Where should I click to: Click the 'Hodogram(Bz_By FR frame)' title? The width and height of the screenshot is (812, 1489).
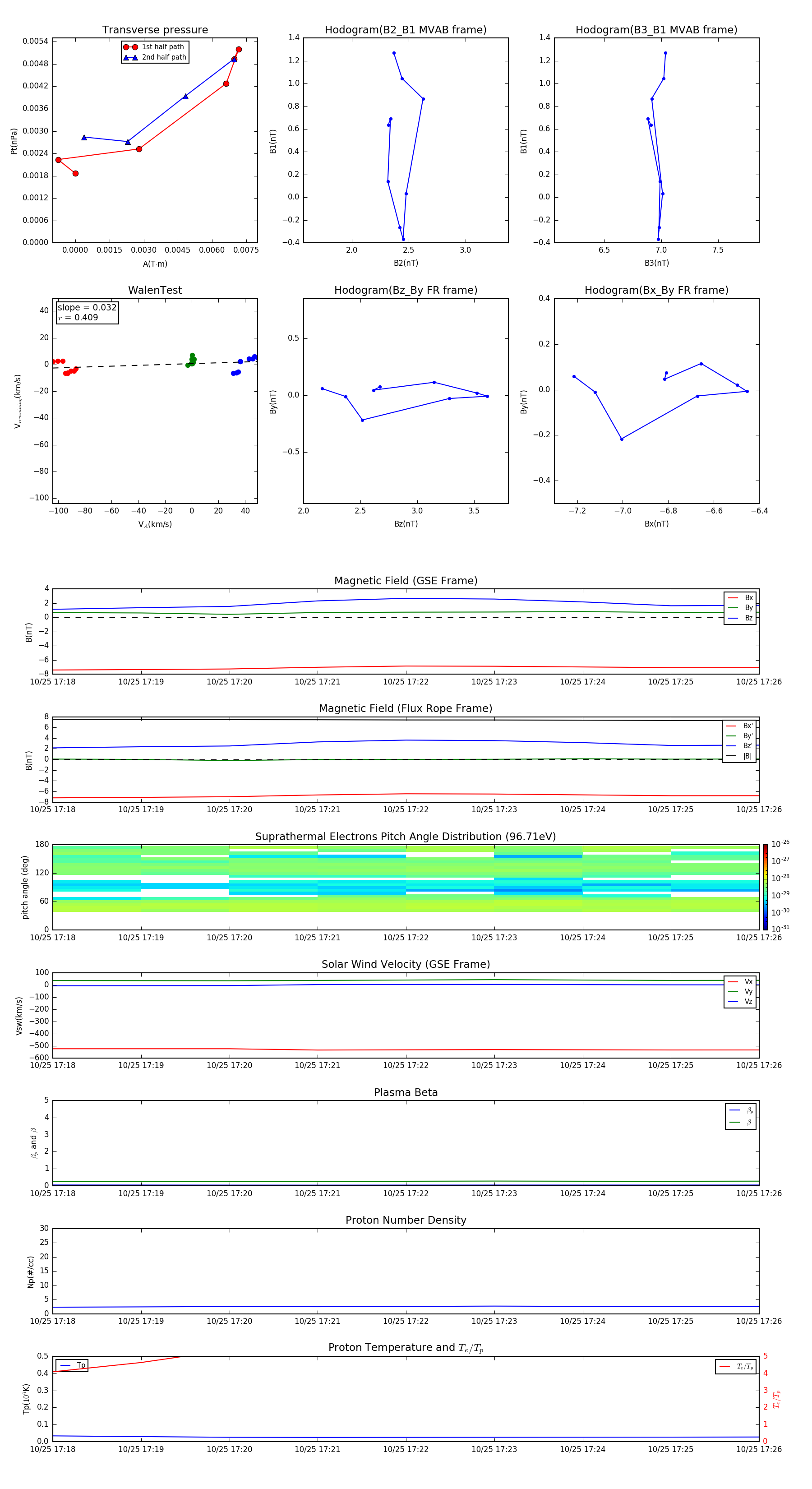[x=406, y=290]
